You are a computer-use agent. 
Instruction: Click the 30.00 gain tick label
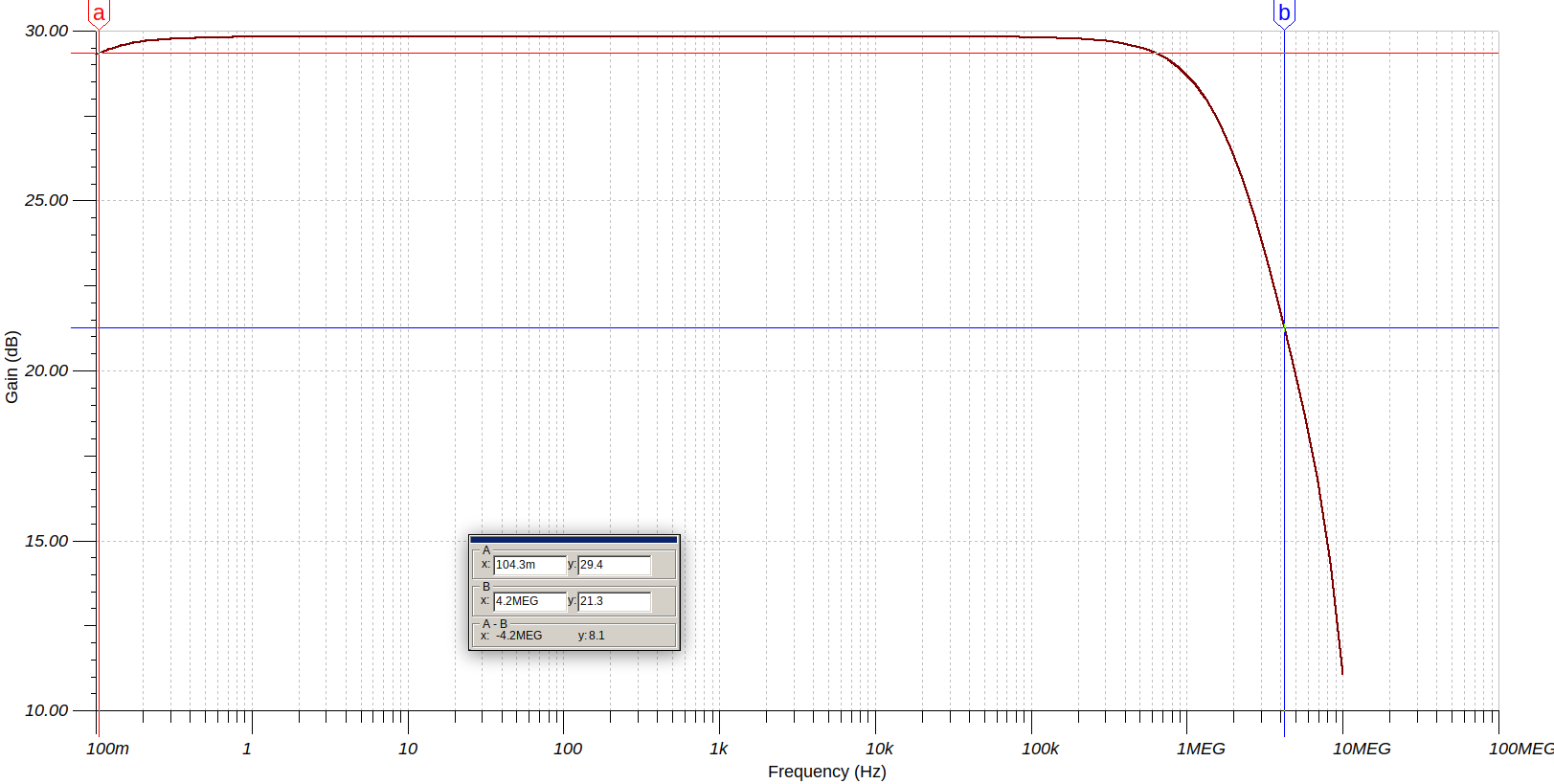(47, 31)
